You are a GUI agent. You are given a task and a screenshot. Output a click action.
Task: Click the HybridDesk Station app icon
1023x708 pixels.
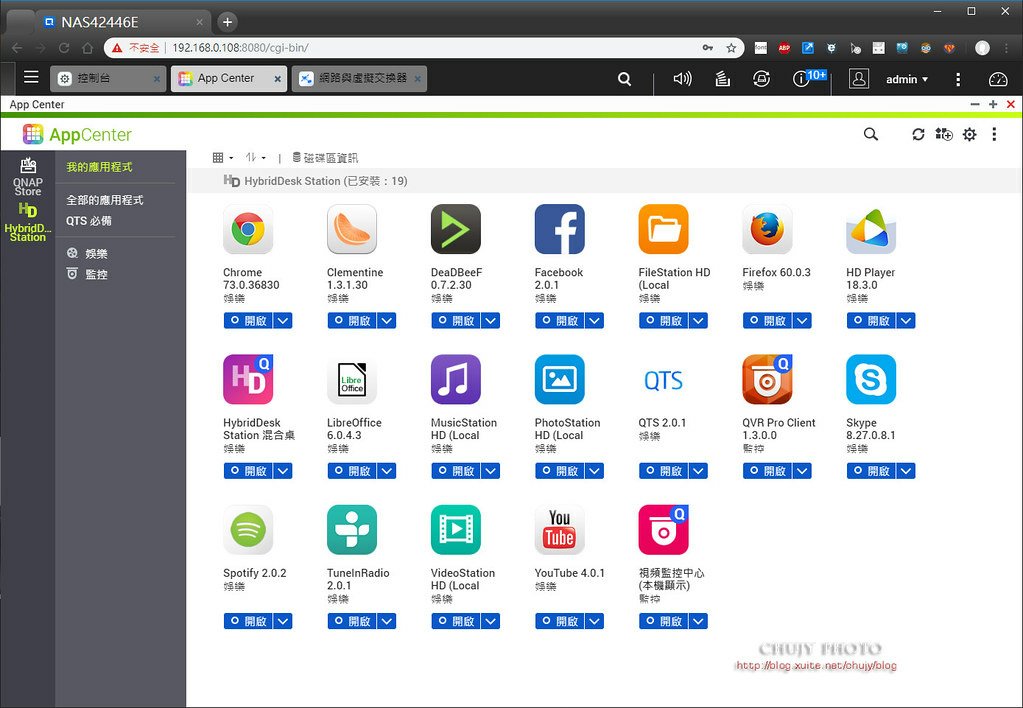click(248, 379)
